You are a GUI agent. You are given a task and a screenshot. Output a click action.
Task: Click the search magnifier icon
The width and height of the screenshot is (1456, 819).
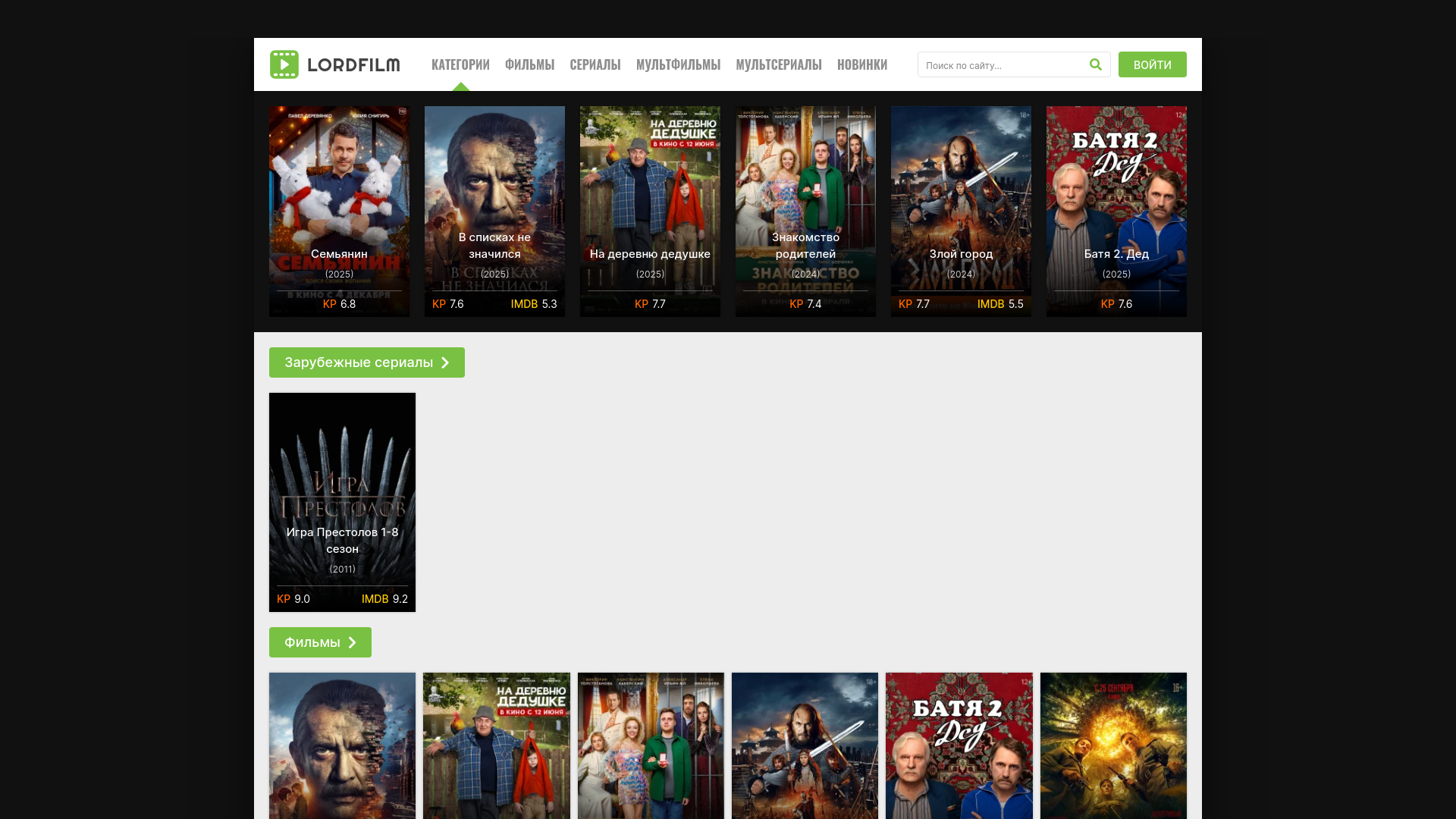point(1095,64)
